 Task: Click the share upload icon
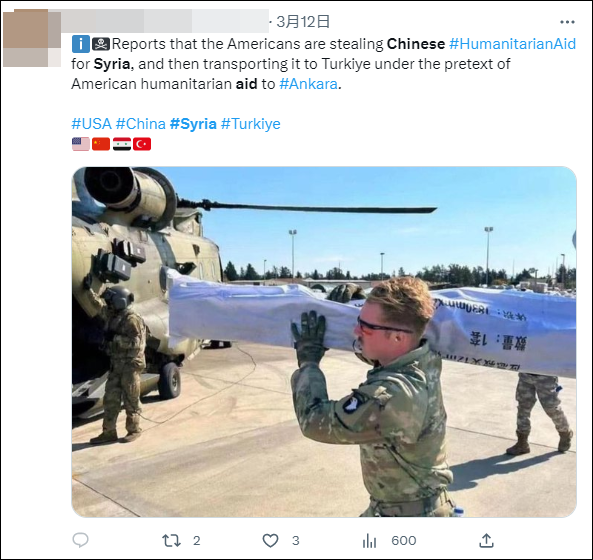[486, 540]
